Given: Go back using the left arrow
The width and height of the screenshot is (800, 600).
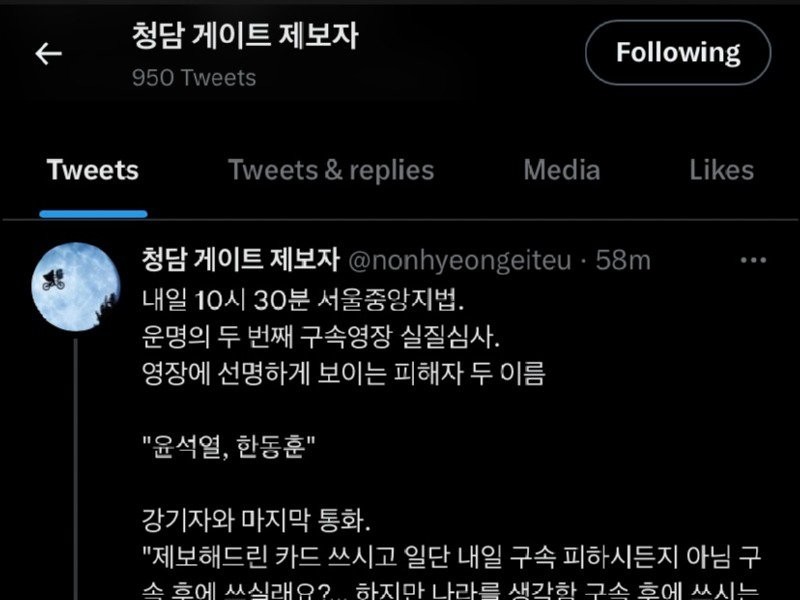Looking at the screenshot, I should point(48,54).
